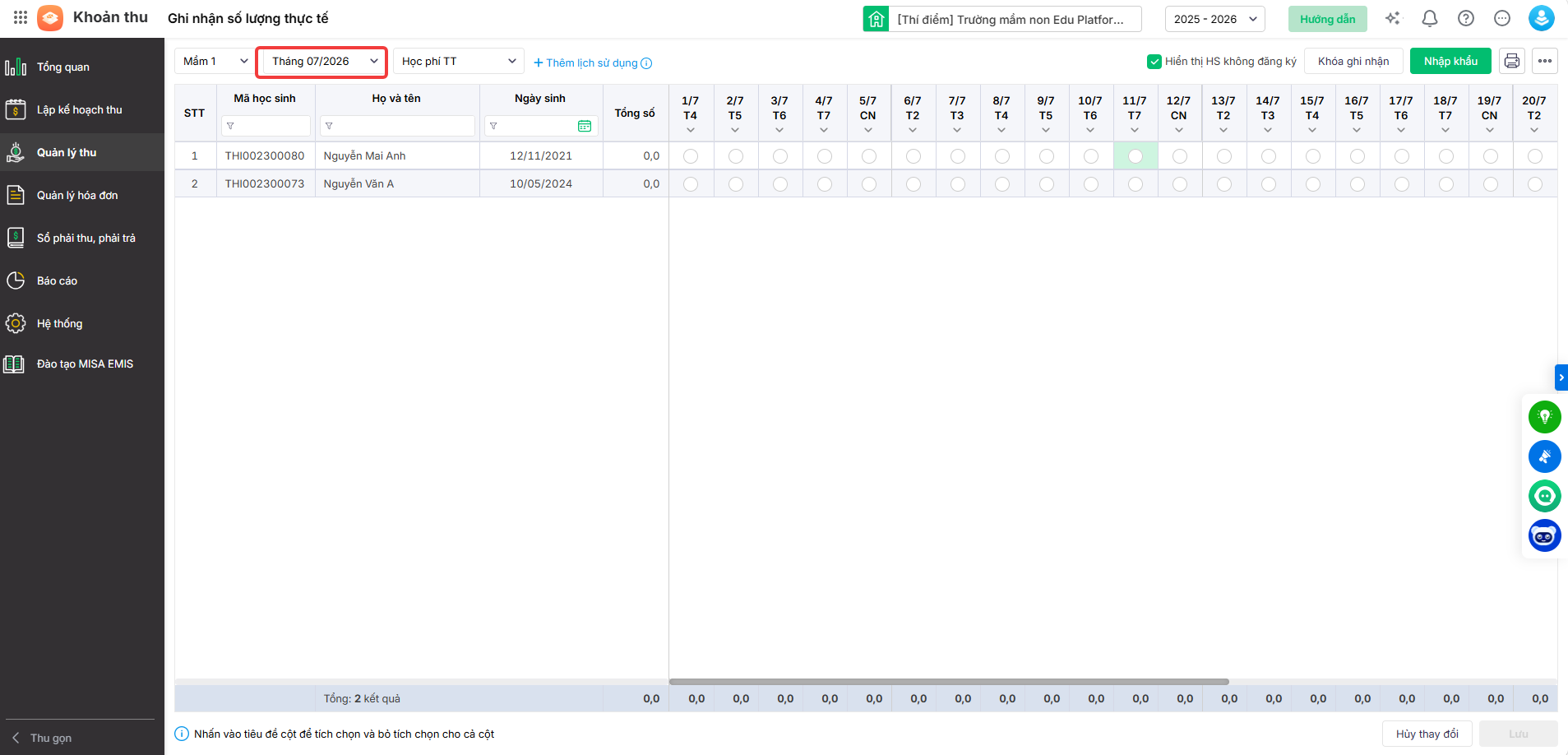This screenshot has width=1568, height=755.
Task: Click the Báo cáo pie chart icon
Action: coord(16,280)
